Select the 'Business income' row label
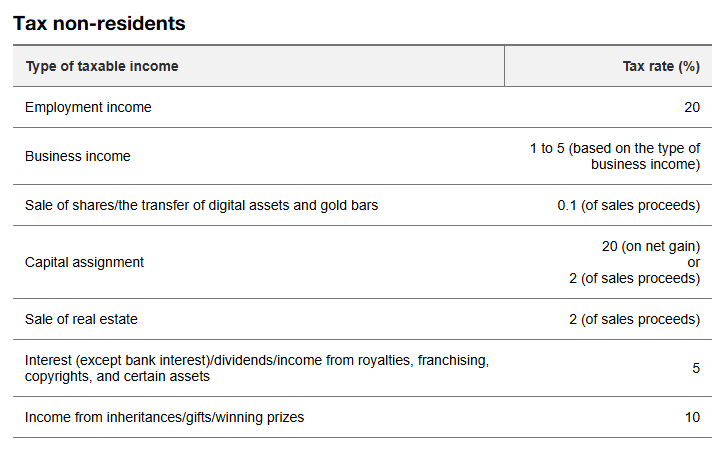 tap(78, 156)
